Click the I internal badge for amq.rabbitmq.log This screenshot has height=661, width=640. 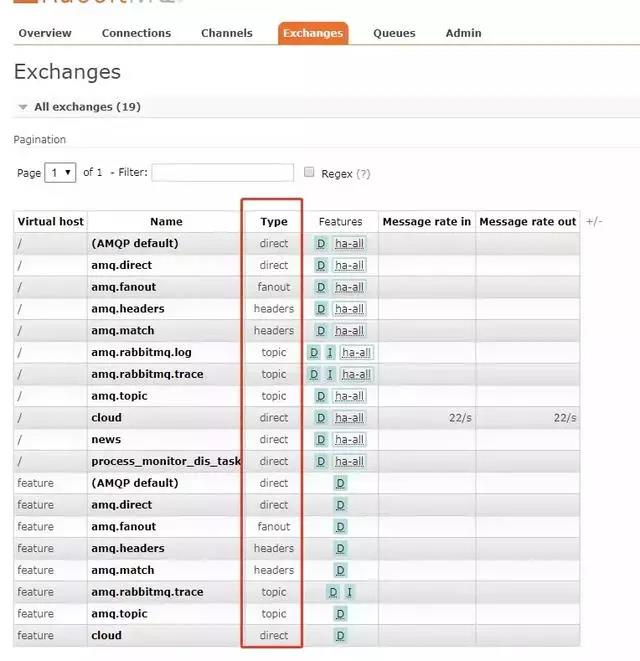click(330, 352)
